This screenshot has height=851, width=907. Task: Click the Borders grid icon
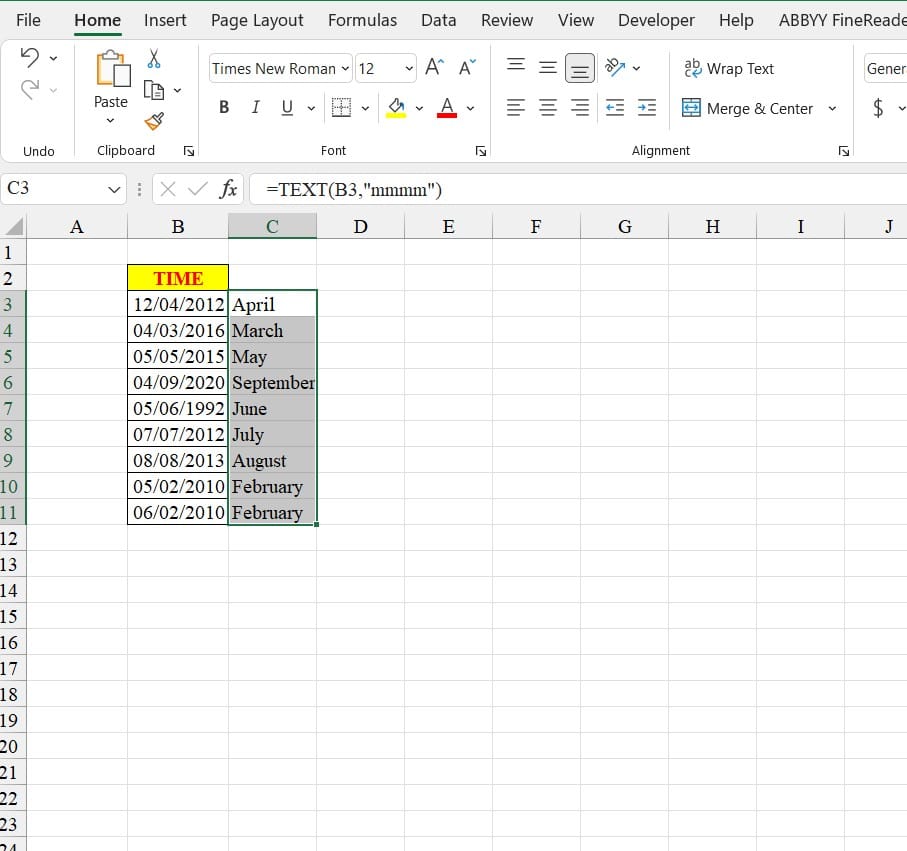point(342,108)
